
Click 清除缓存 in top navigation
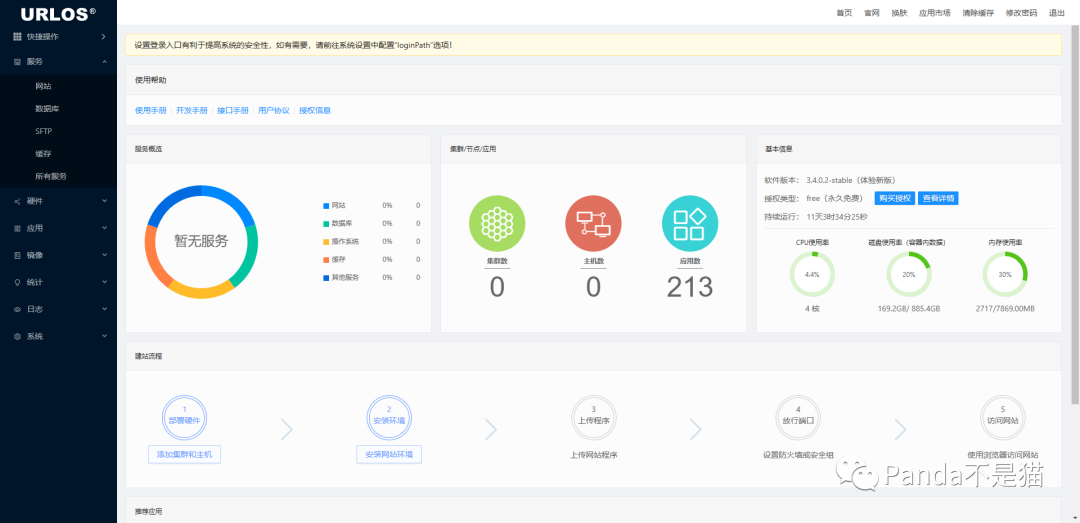click(x=978, y=12)
